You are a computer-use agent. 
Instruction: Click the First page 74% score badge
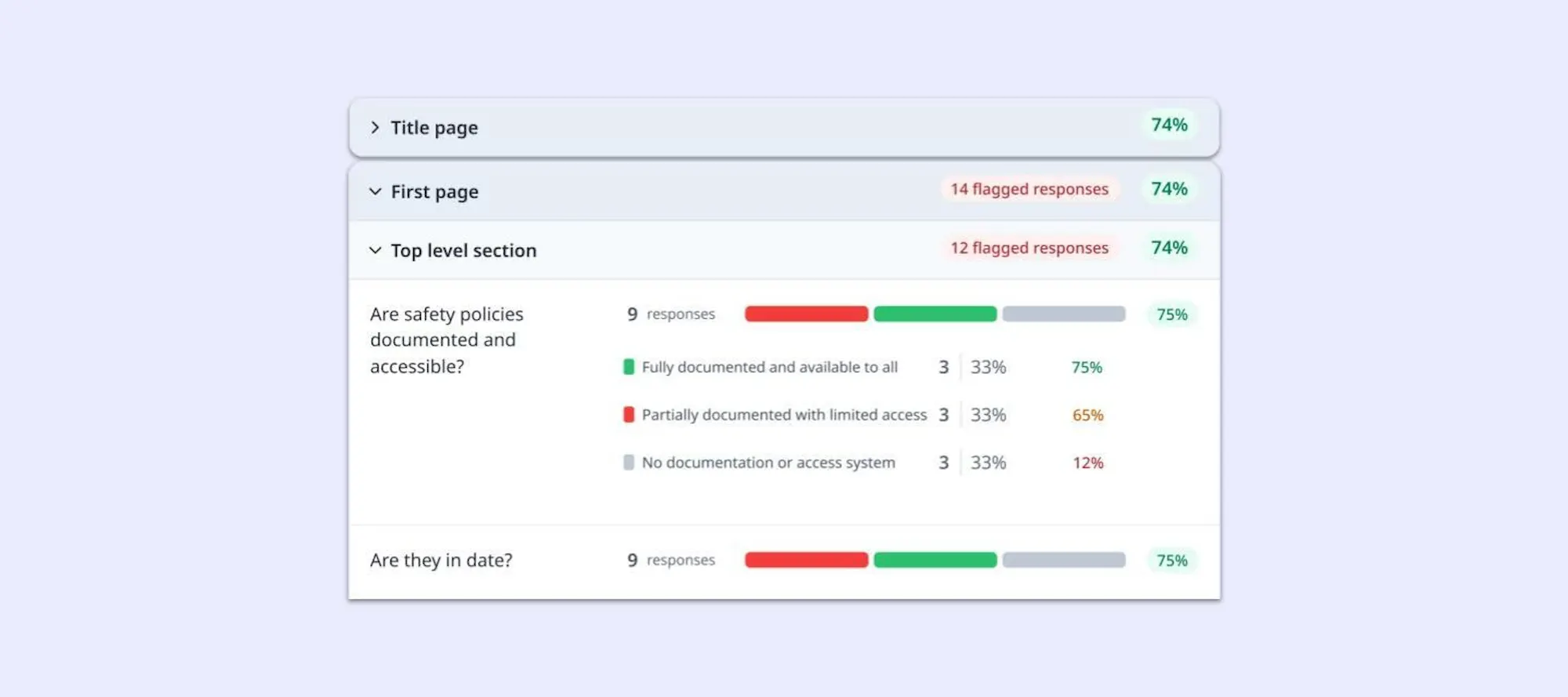(x=1169, y=189)
